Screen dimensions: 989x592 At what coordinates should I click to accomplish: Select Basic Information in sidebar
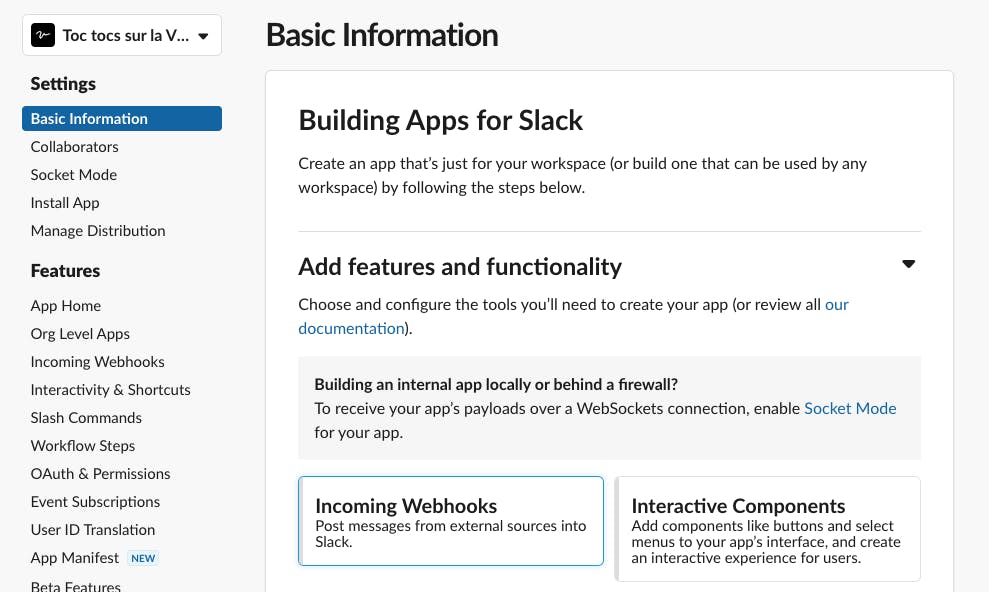click(122, 119)
